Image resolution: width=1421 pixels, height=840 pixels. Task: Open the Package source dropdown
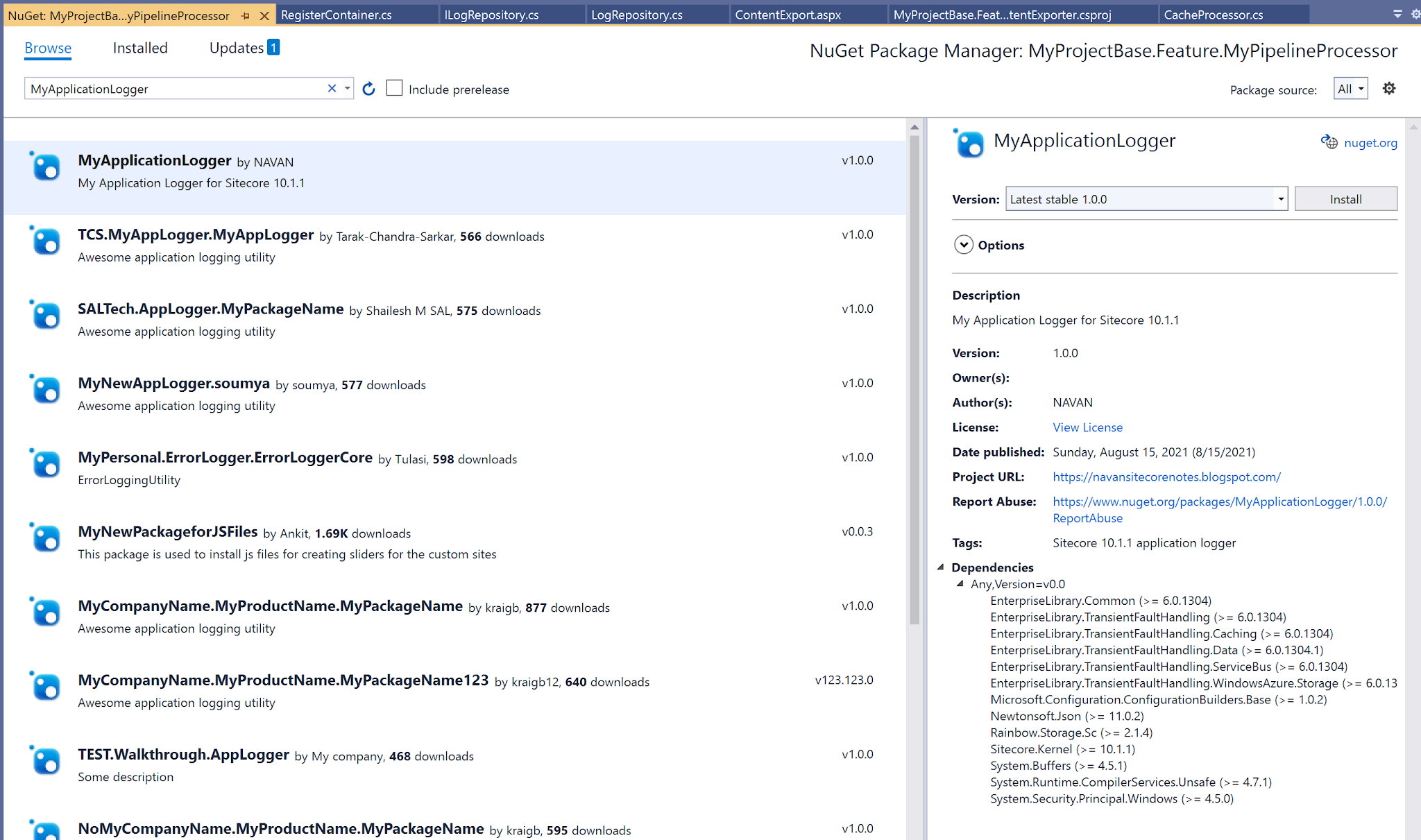(1350, 89)
